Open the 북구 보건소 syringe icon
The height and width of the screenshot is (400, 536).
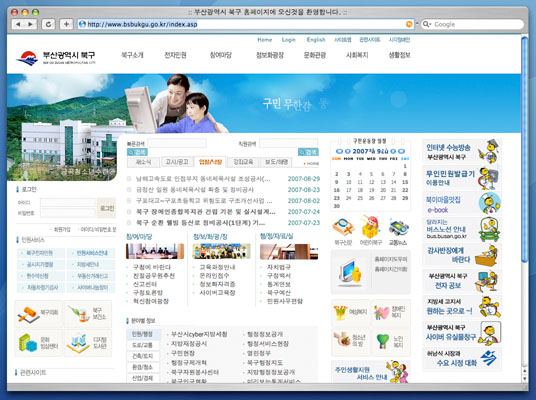(x=79, y=314)
